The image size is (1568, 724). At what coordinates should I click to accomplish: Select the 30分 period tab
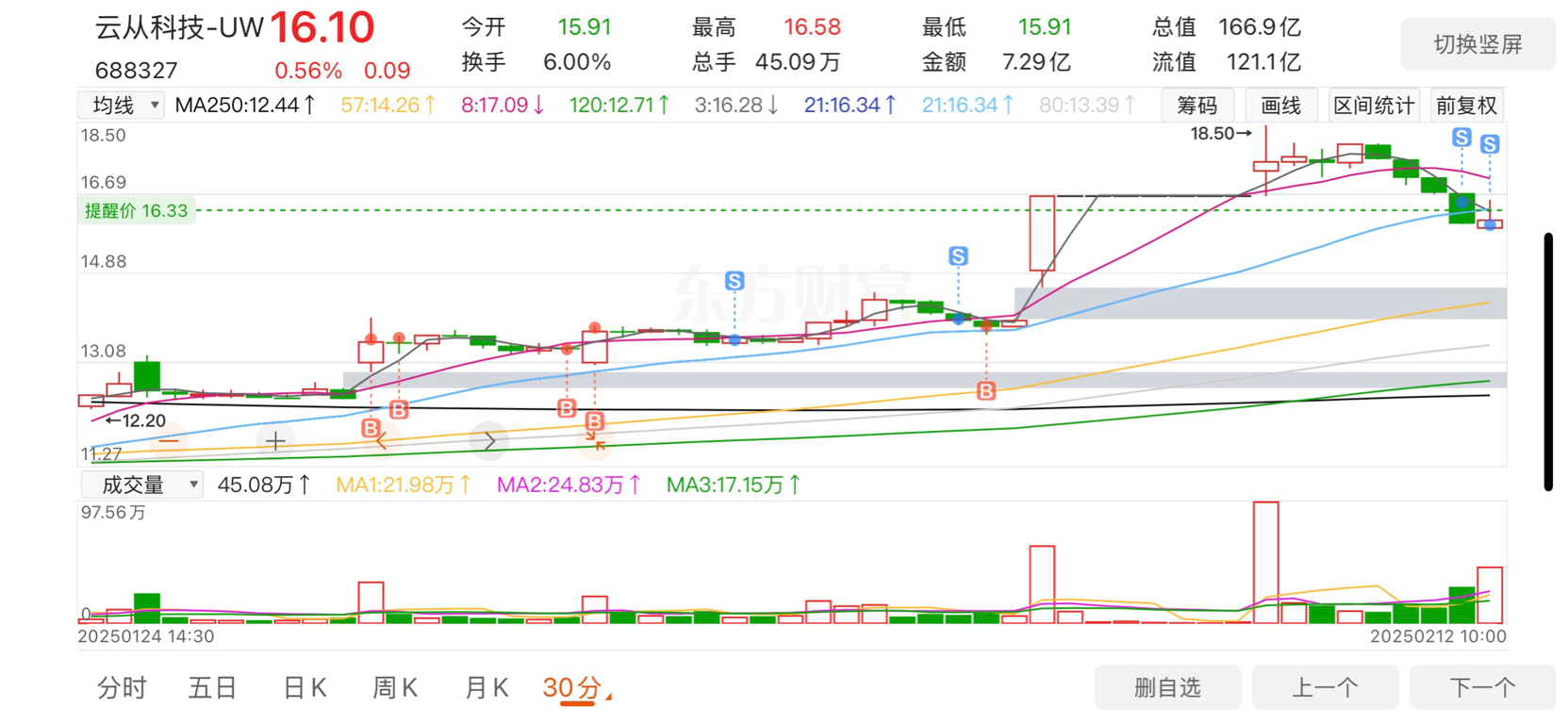[571, 688]
